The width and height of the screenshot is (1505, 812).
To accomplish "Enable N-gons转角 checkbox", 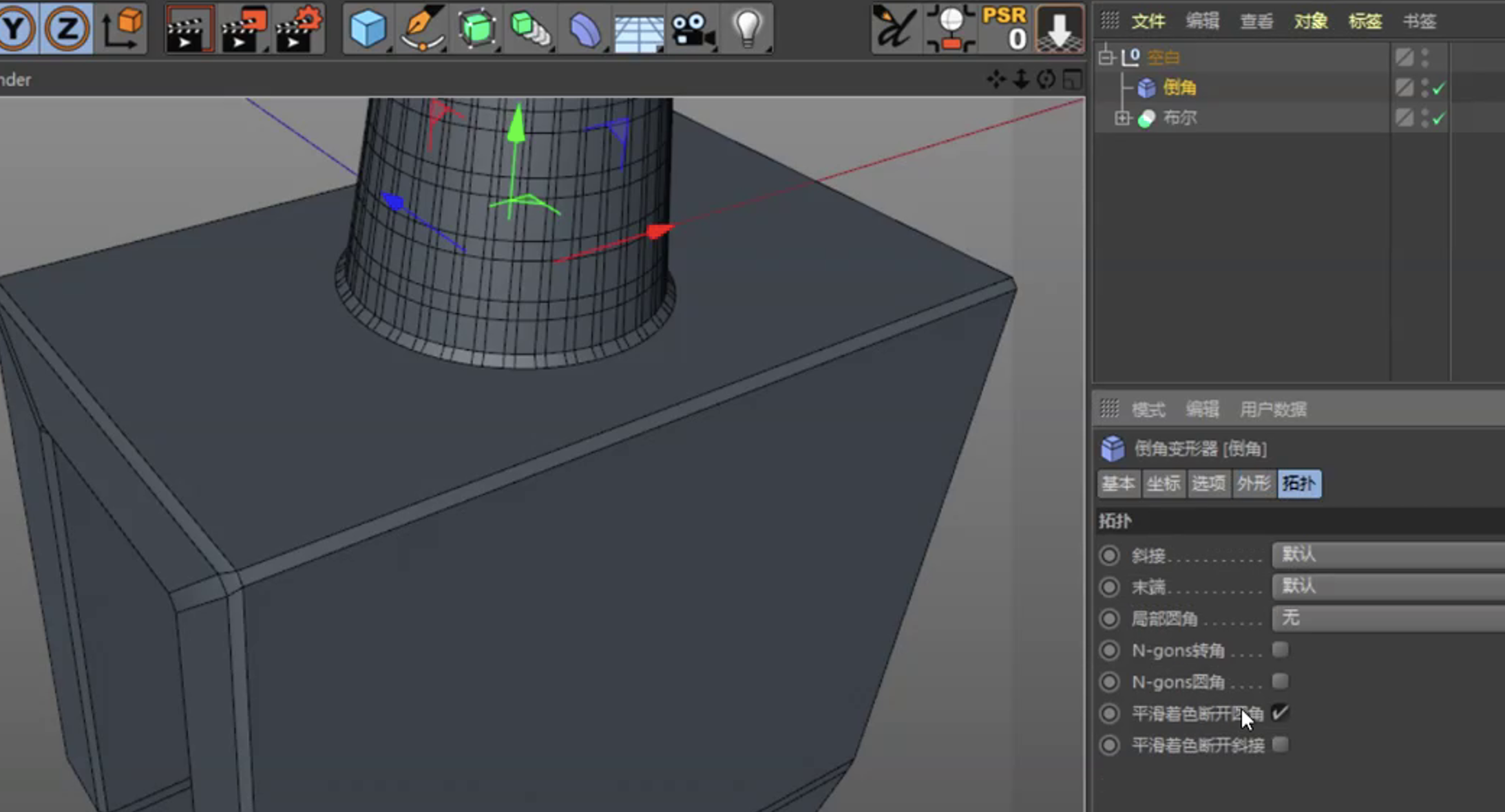I will (1280, 650).
